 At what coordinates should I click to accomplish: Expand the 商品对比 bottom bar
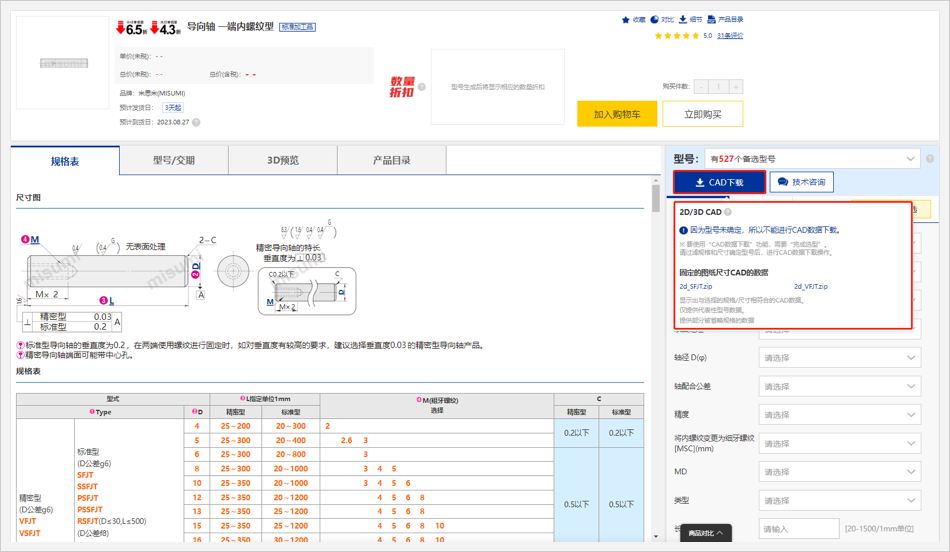click(x=707, y=533)
